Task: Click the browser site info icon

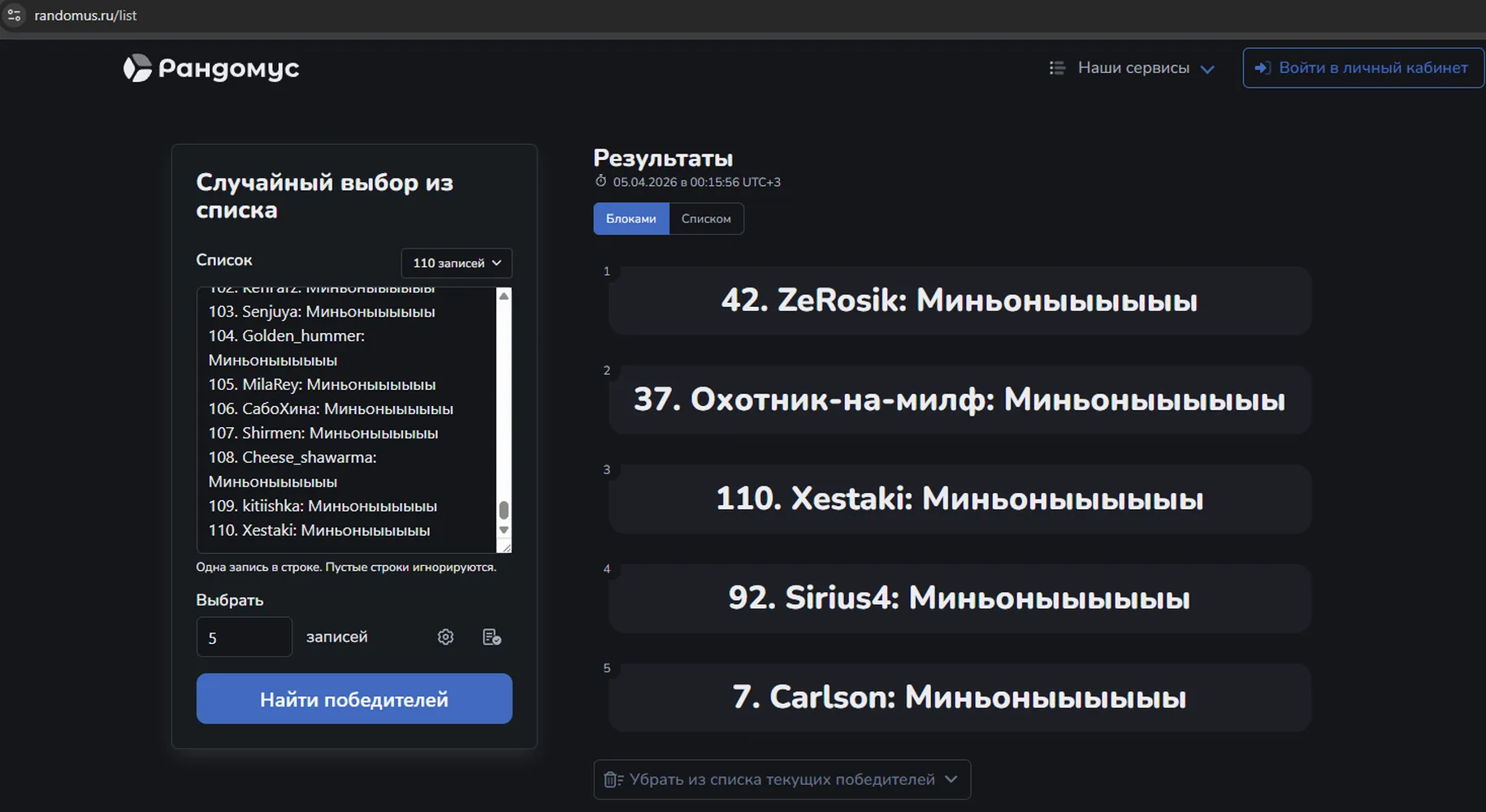Action: click(14, 15)
